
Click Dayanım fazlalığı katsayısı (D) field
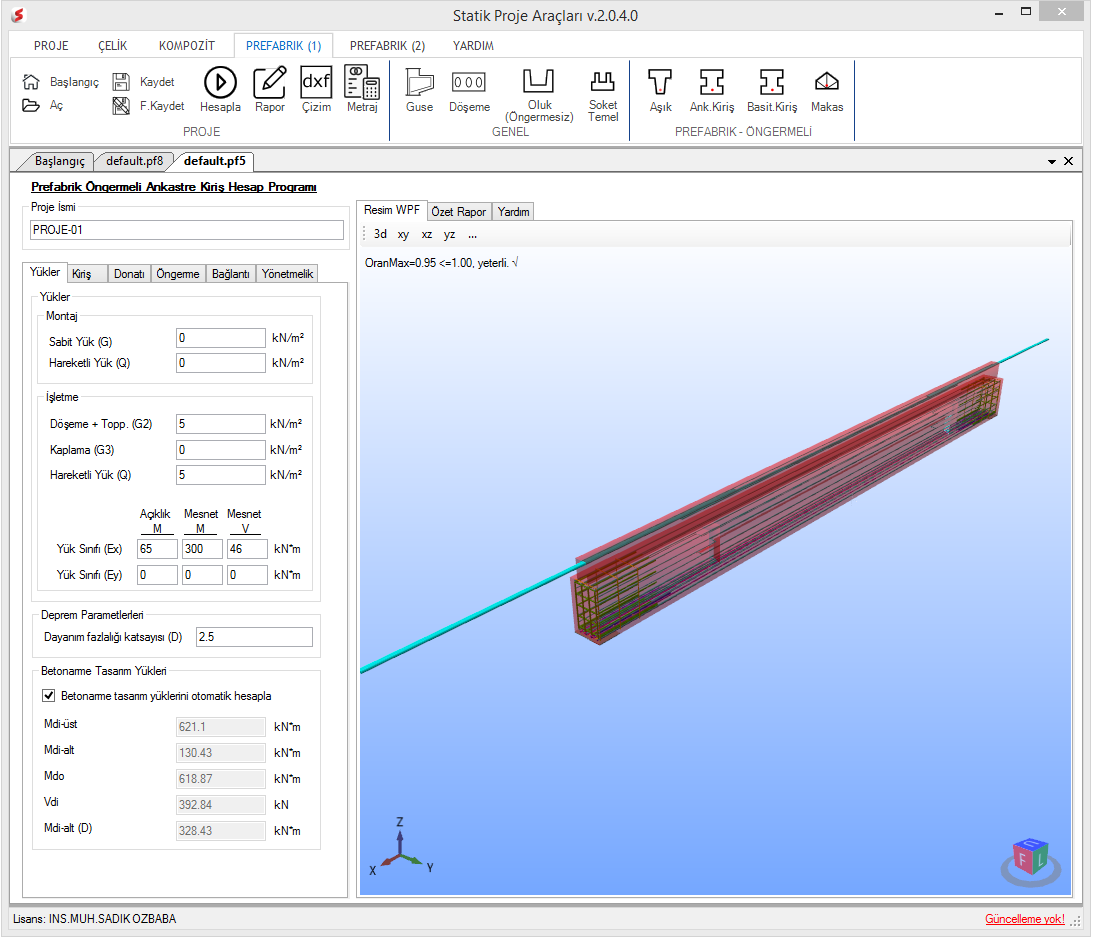point(254,637)
